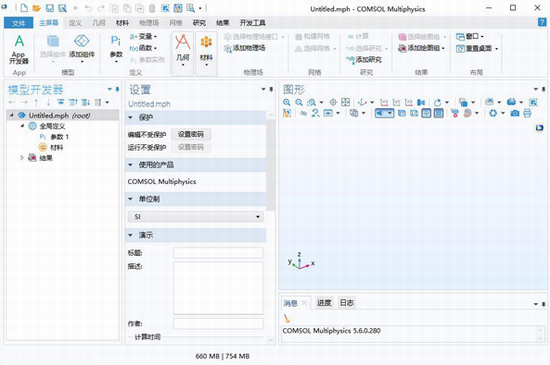Open the 进度 tab
Viewport: 550px width, 365px height.
coord(324,303)
